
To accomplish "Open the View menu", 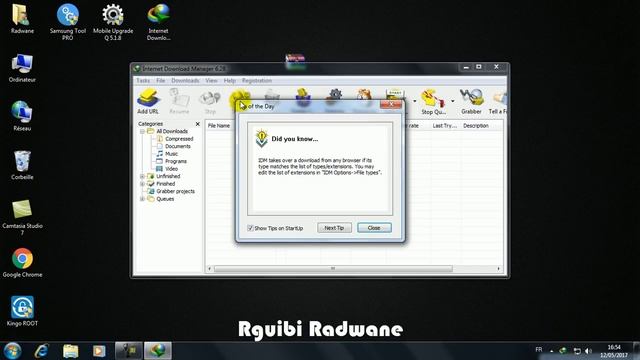I will point(211,81).
